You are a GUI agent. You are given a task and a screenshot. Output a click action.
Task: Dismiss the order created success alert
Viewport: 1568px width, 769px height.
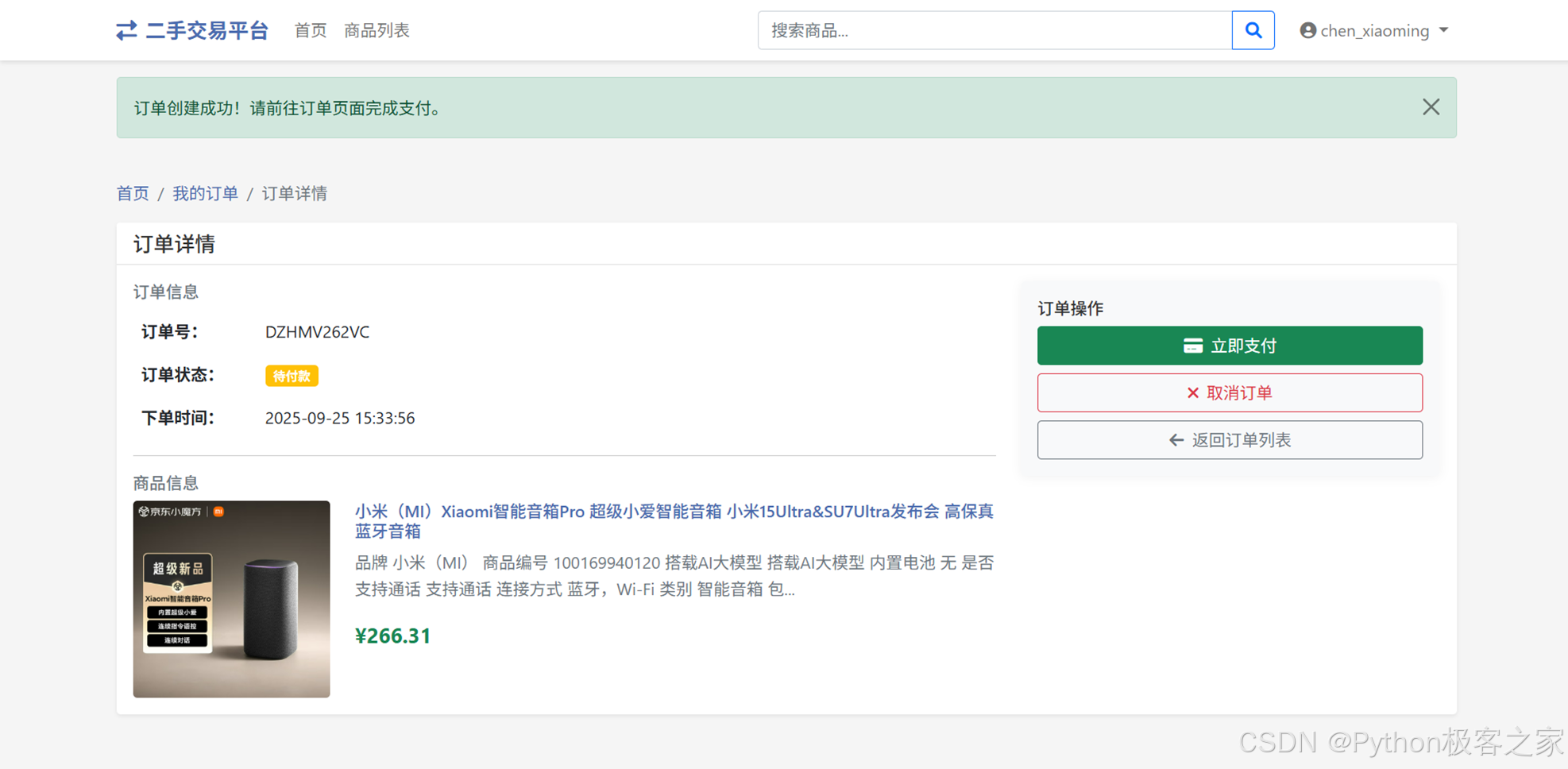pyautogui.click(x=1431, y=107)
